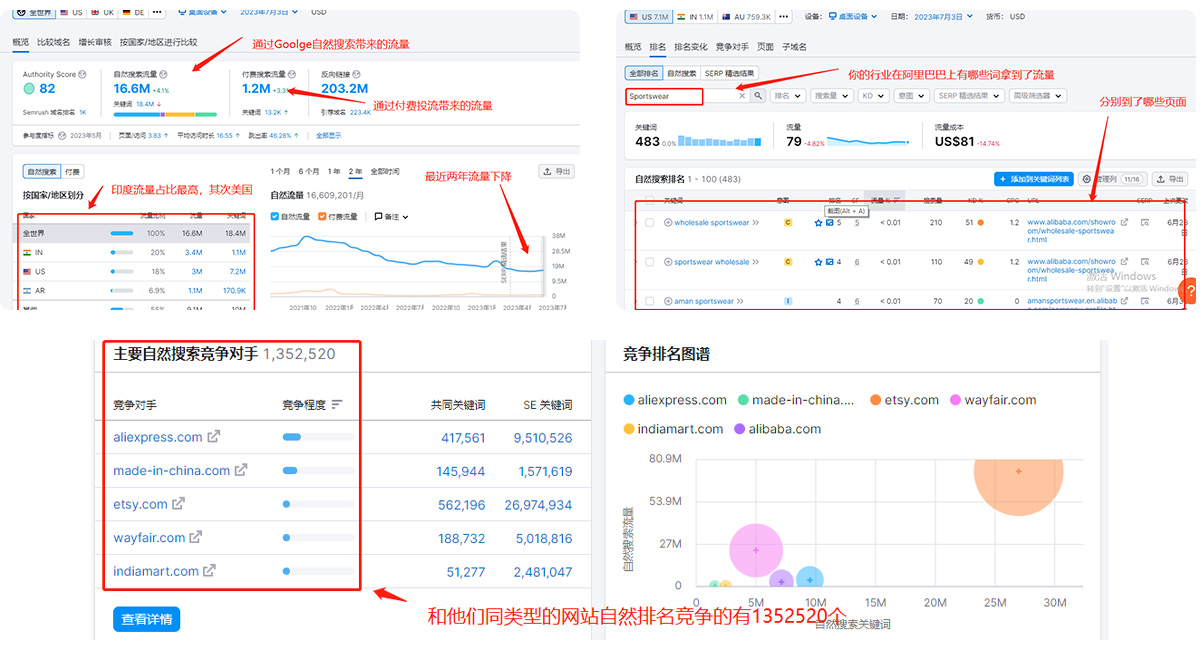This screenshot has height=650, width=1200.
Task: Select the 6 个月 time range tab
Action: [309, 172]
